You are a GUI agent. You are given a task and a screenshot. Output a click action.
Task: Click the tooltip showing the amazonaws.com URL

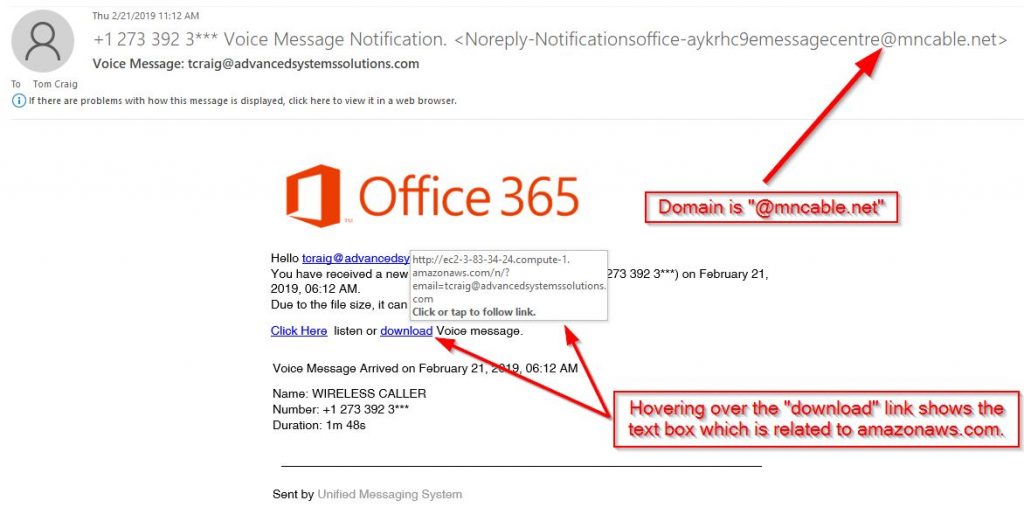509,285
